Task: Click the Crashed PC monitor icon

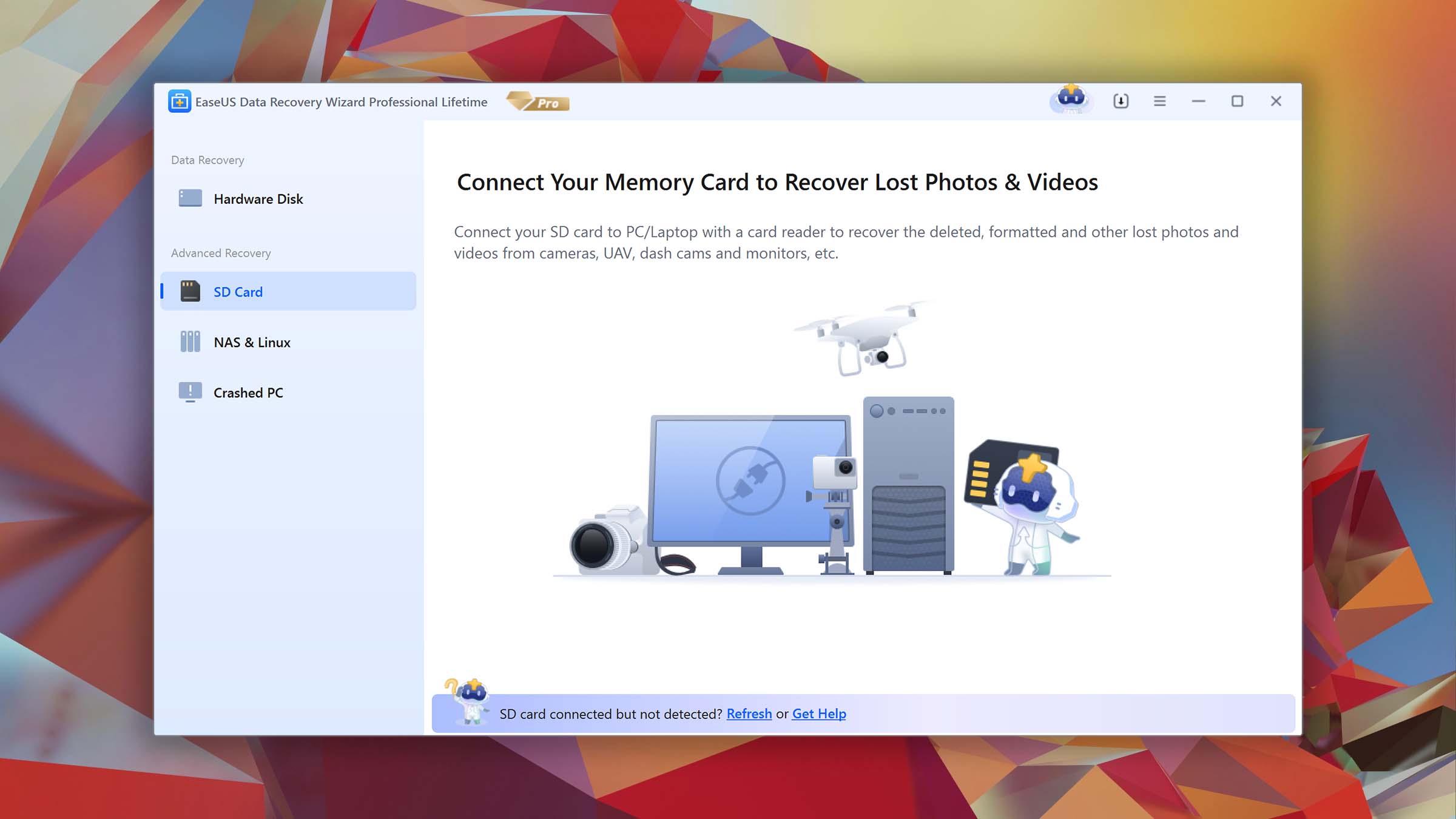Action: tap(190, 393)
